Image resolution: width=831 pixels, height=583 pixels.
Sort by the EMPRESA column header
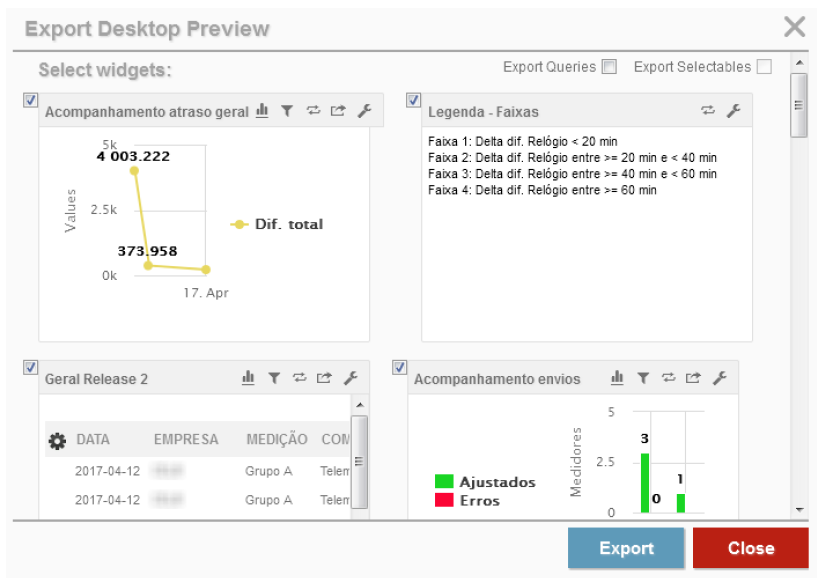click(x=185, y=440)
